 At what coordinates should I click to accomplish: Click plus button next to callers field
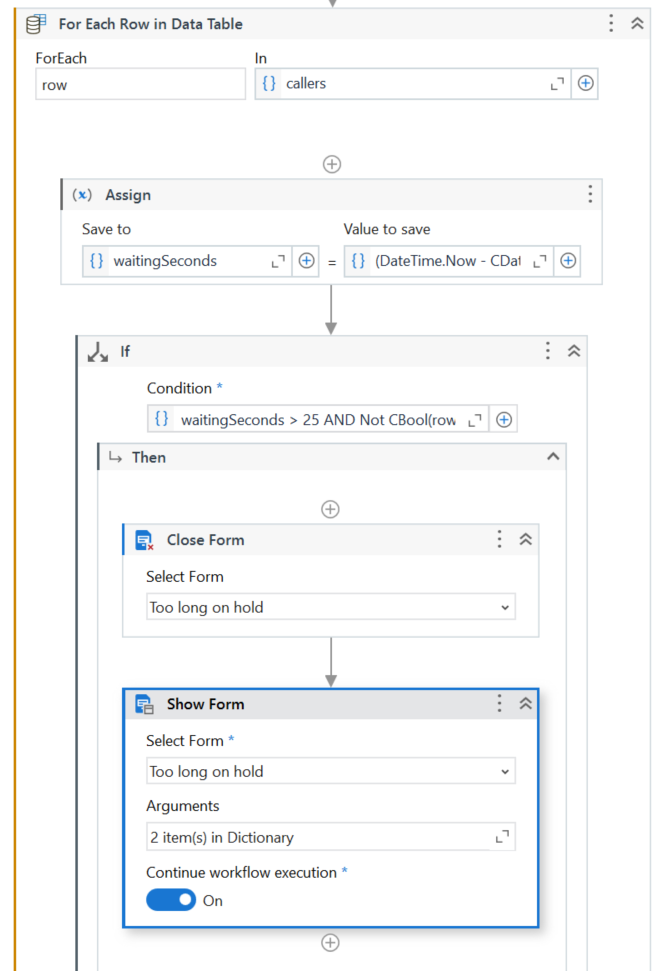[586, 84]
